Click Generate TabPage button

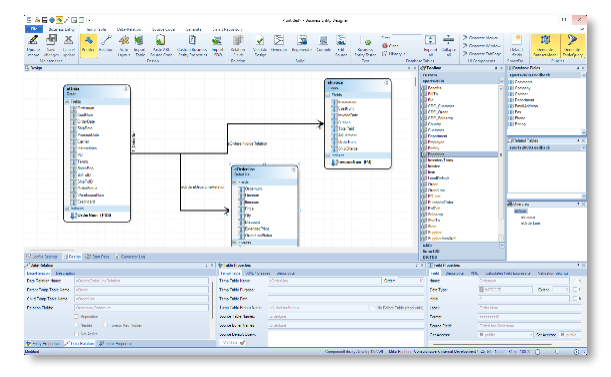coord(482,53)
